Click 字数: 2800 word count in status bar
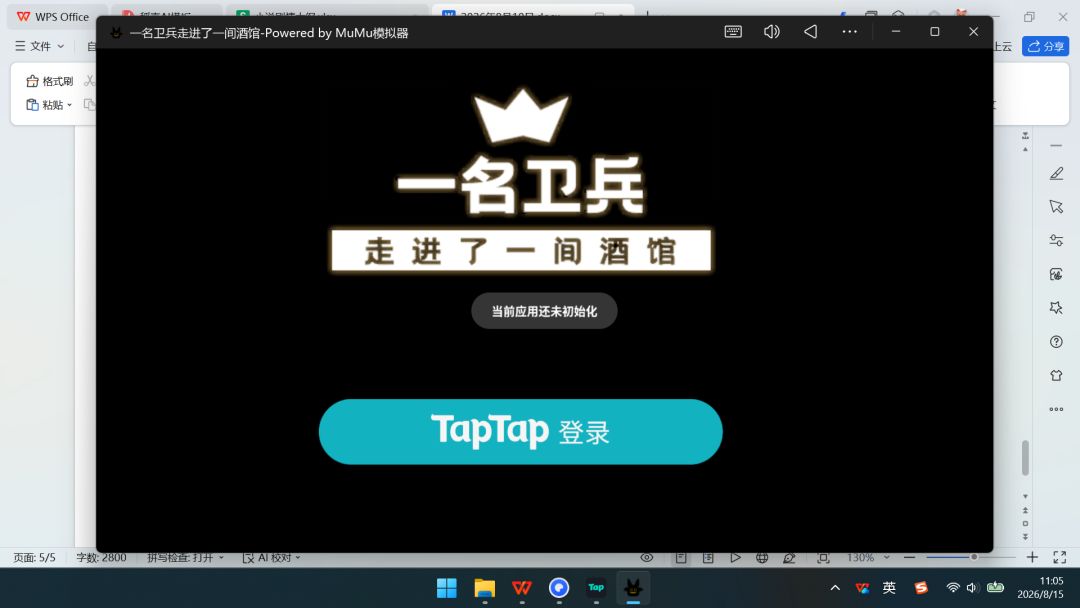The width and height of the screenshot is (1080, 608). point(101,558)
